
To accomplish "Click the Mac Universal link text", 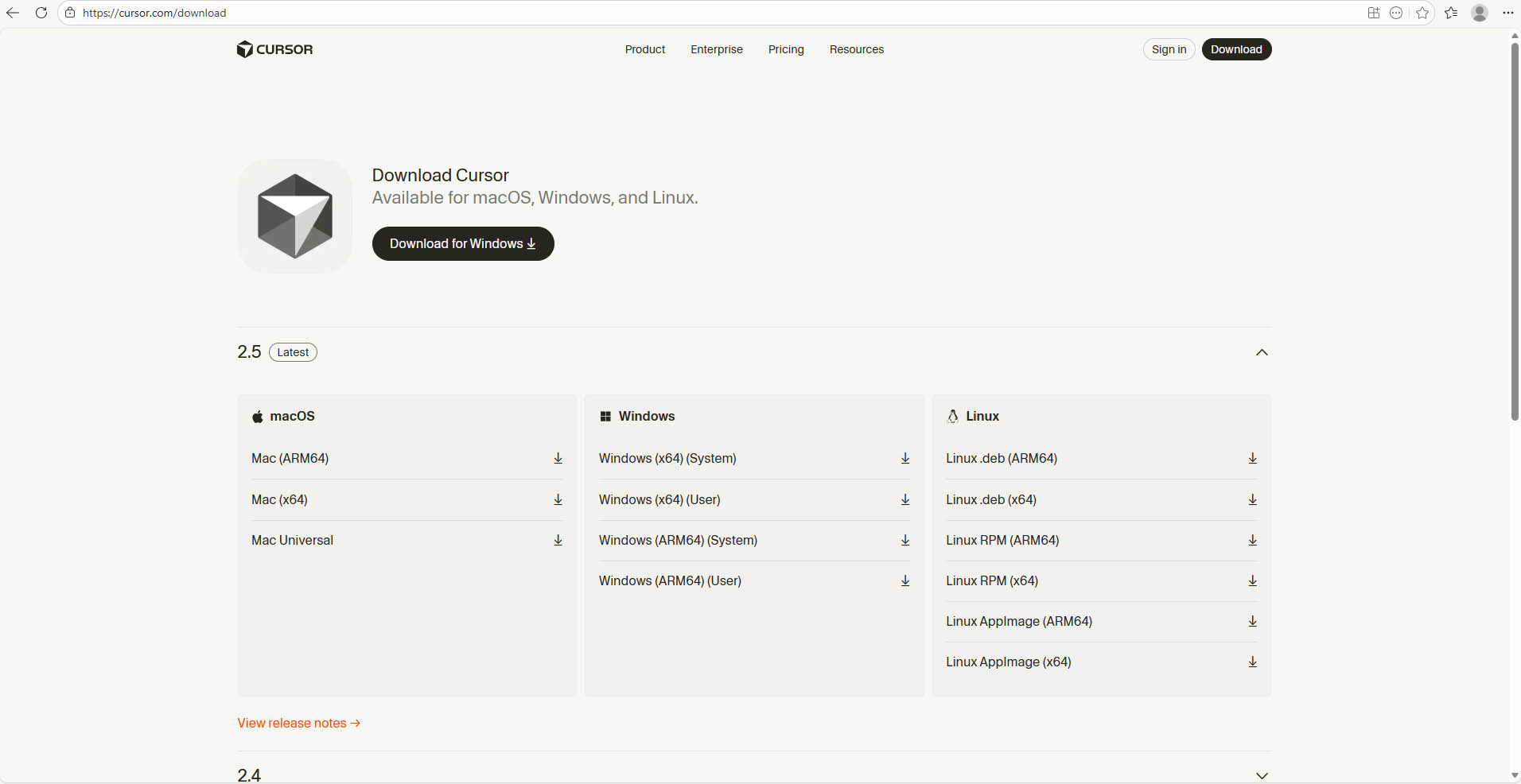I will [292, 540].
